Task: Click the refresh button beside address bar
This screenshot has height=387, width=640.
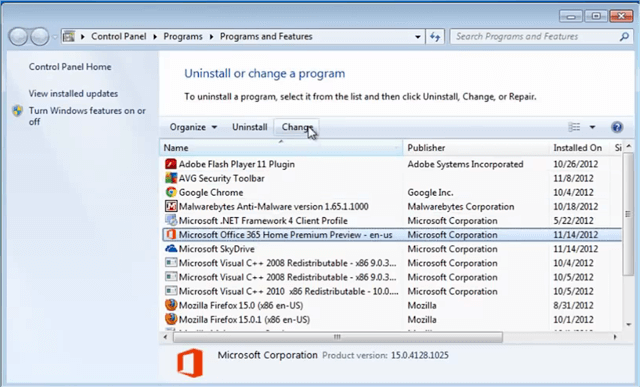Action: coord(435,37)
